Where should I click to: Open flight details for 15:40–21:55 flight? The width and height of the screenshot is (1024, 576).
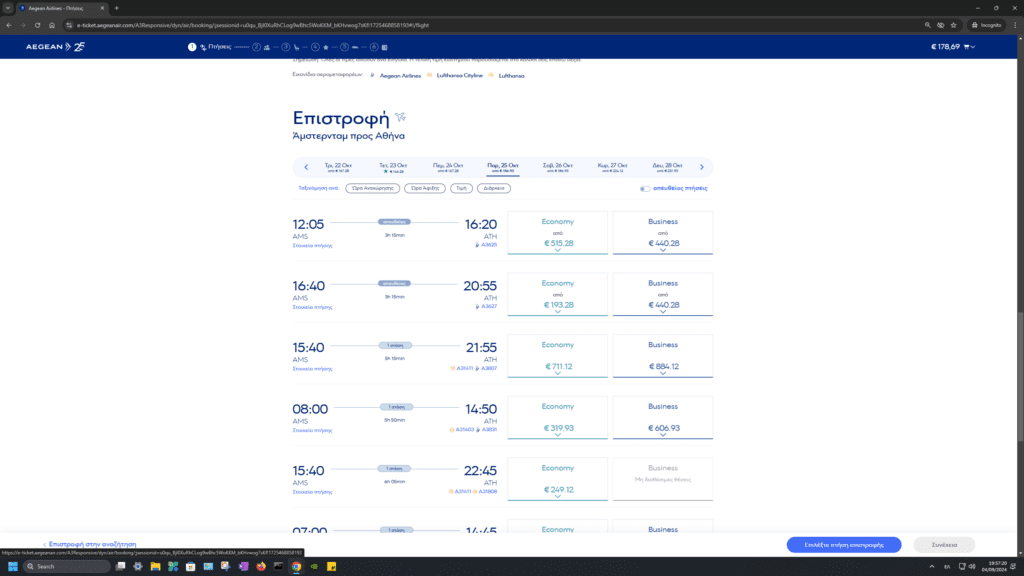(312, 369)
